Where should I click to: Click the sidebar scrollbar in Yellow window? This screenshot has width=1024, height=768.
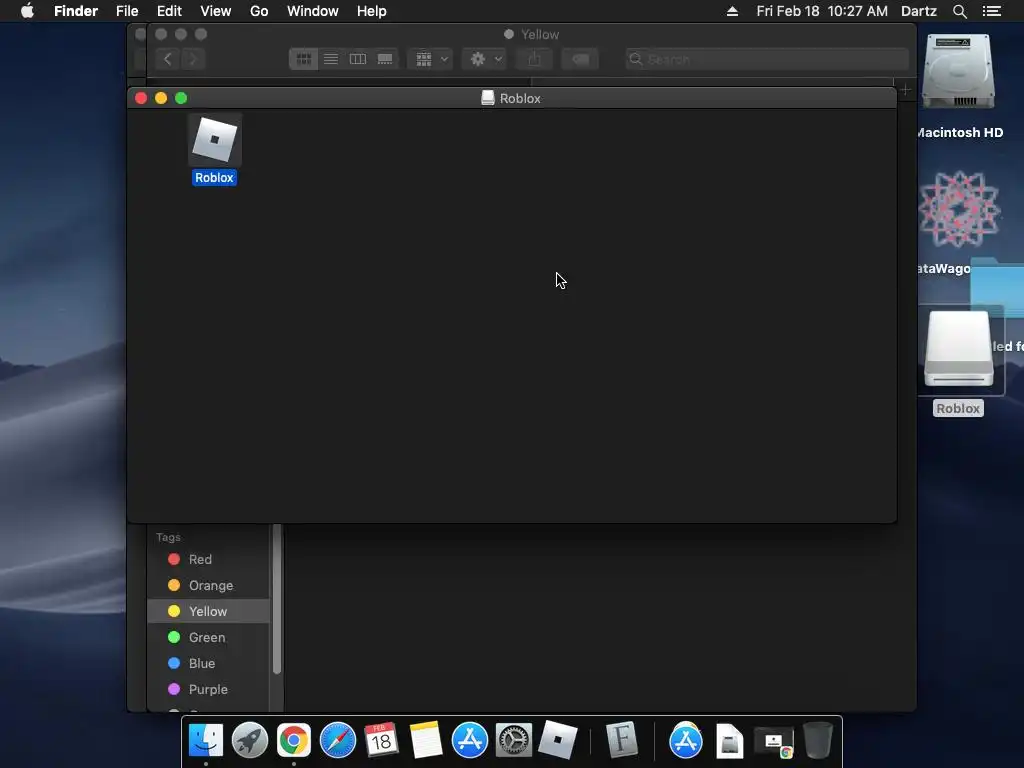tap(277, 599)
